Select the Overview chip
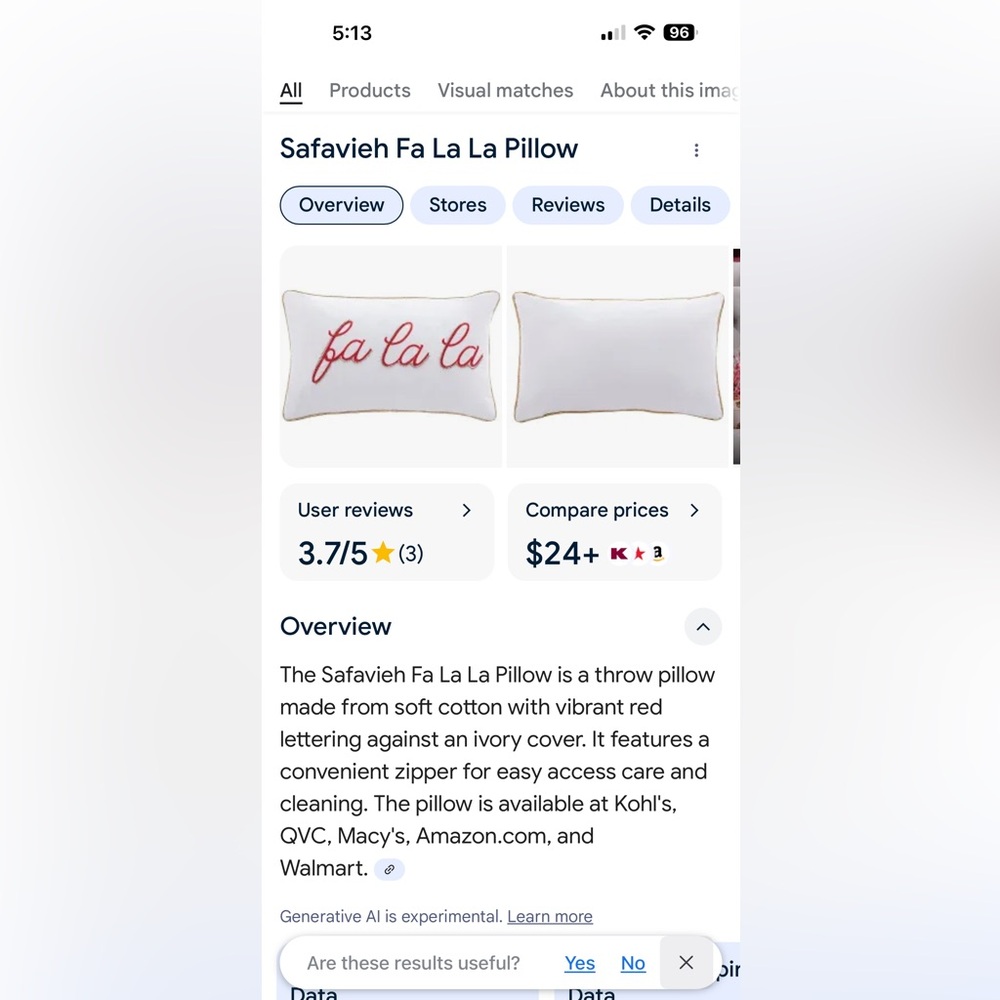 341,205
